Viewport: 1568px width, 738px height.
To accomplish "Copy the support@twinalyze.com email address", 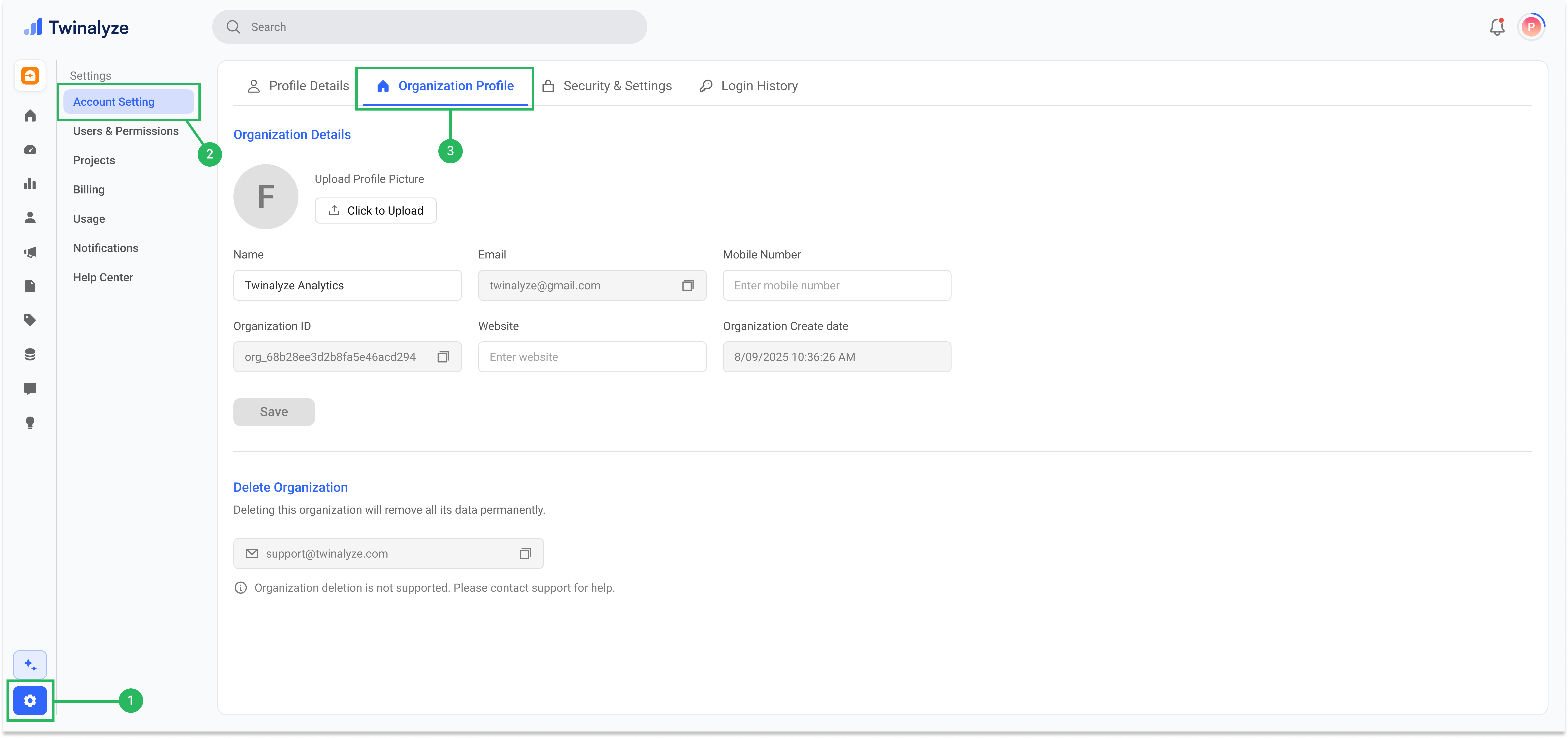I will click(525, 554).
